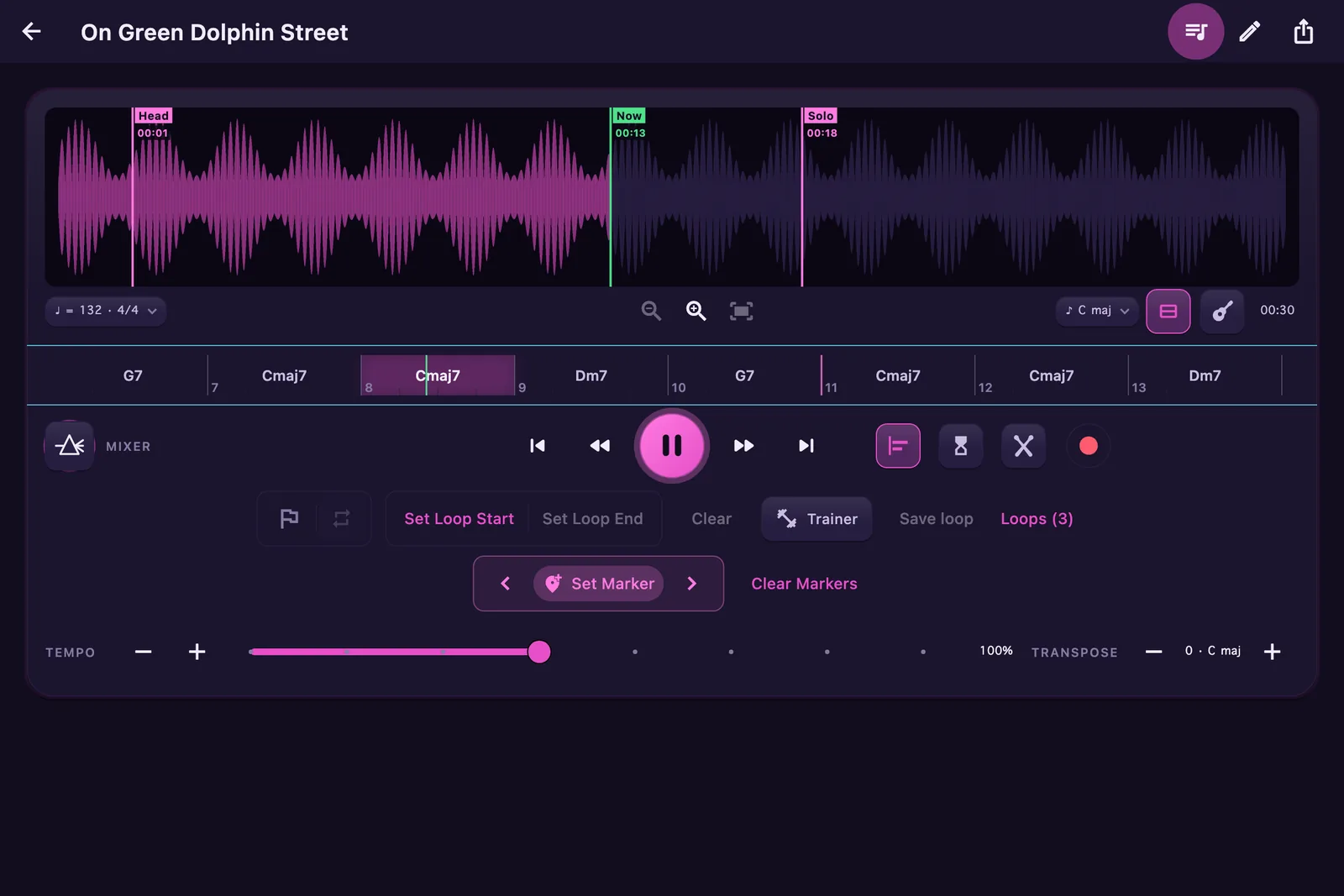Screen dimensions: 1344x896
Task: Jump to the Head marker
Action: (153, 116)
